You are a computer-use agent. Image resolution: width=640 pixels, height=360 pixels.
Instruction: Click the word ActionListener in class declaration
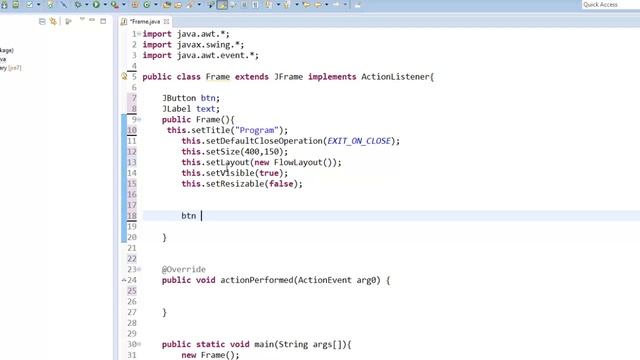(x=395, y=77)
